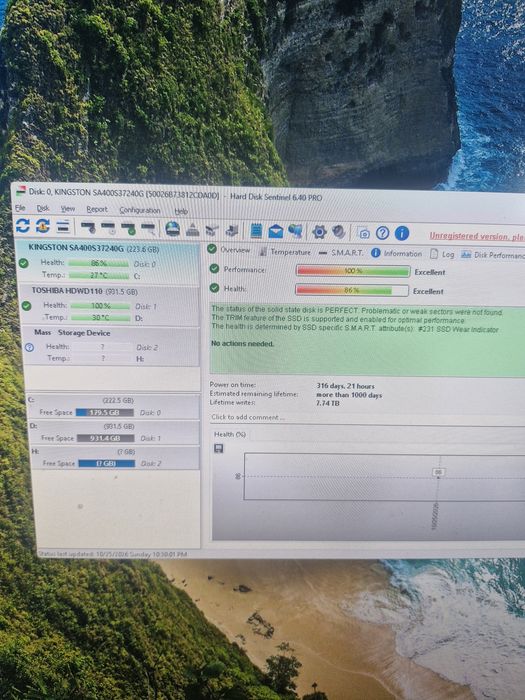
Task: Click the '316 days, 21 hours' value
Action: 345,386
